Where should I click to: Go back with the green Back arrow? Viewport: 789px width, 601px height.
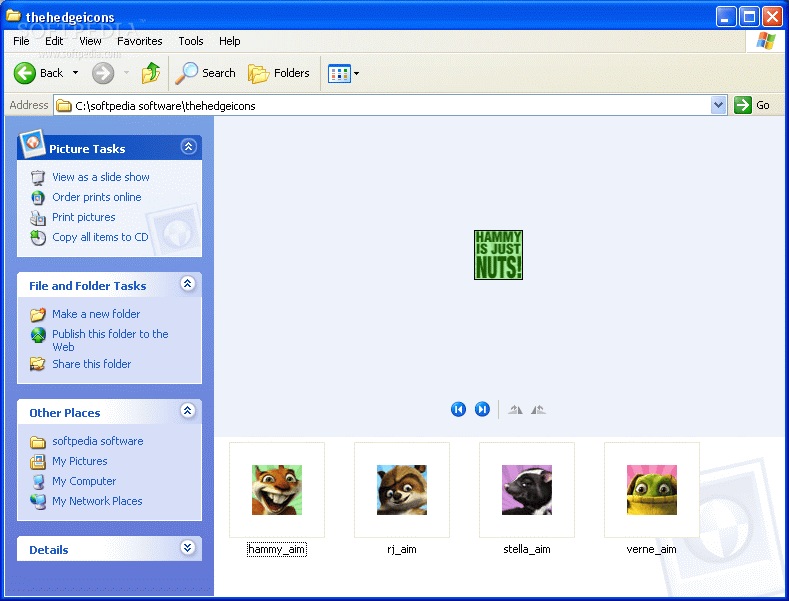pyautogui.click(x=38, y=73)
